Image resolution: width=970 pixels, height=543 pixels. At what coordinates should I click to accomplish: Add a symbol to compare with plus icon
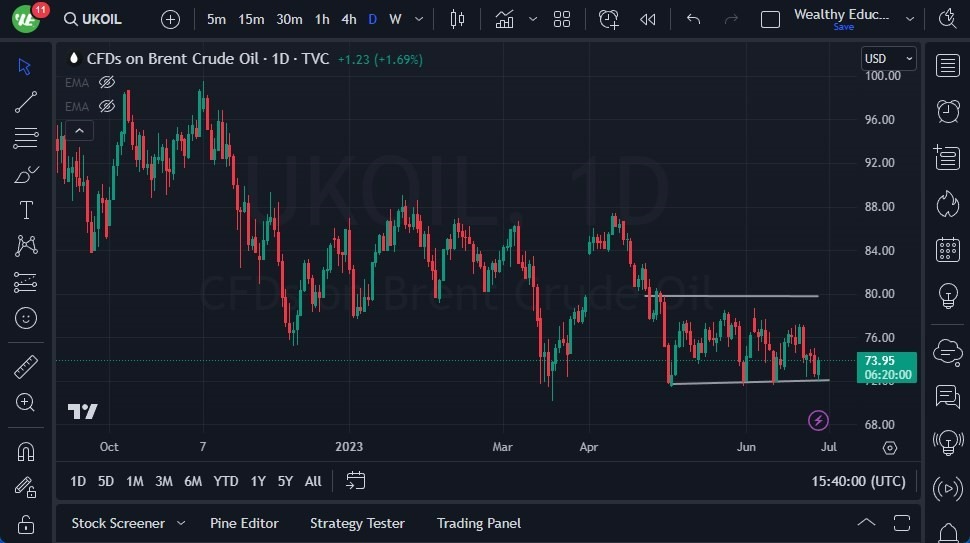pos(170,19)
